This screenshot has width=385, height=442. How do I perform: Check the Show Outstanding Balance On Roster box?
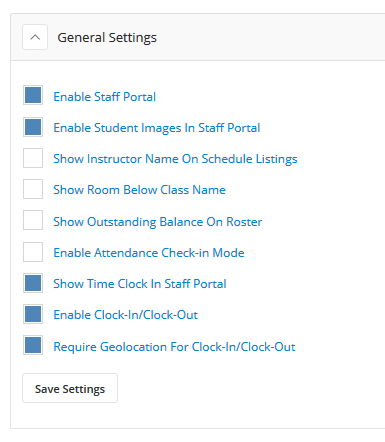pyautogui.click(x=33, y=220)
